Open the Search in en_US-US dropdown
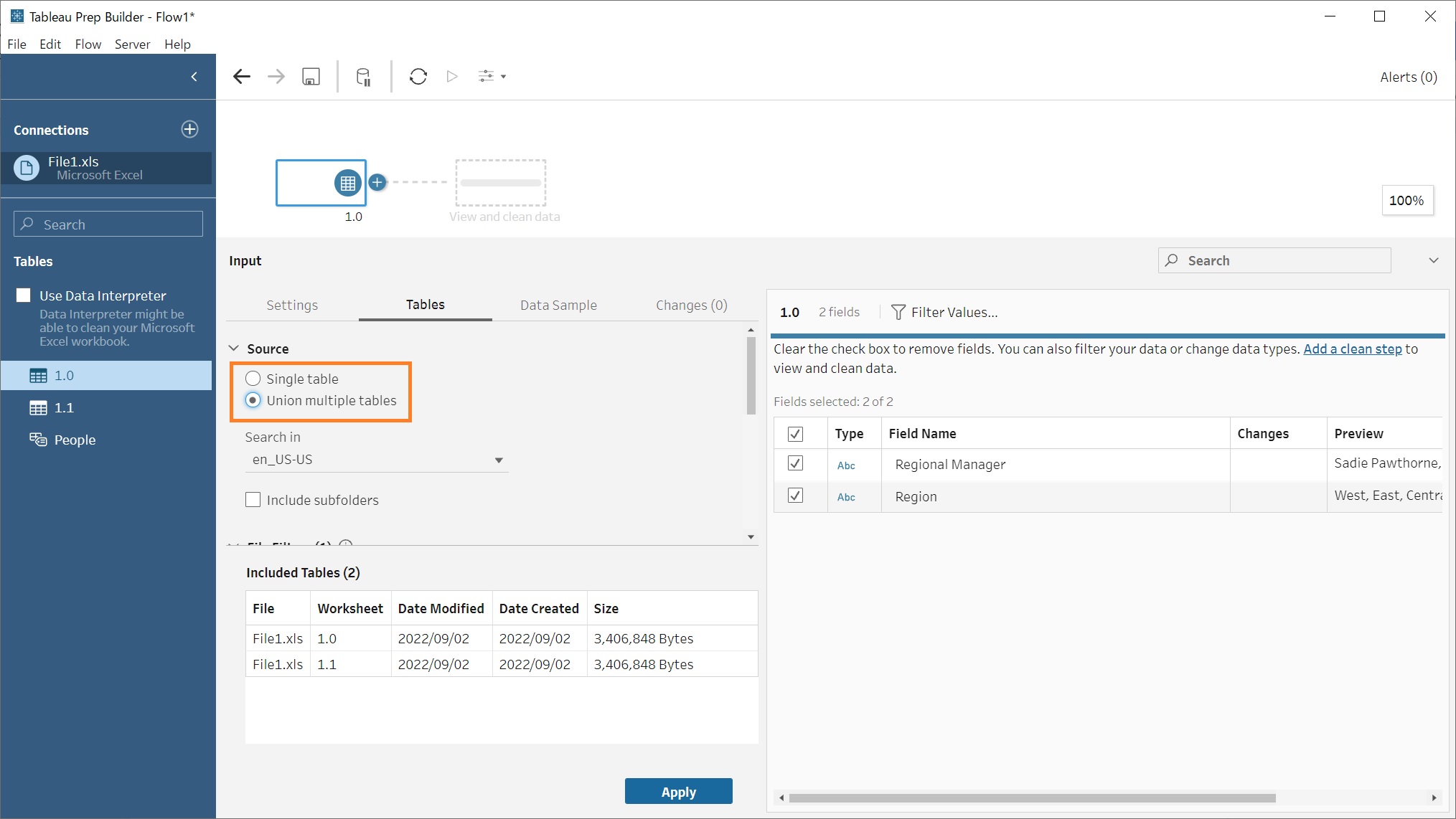This screenshot has height=819, width=1456. click(x=498, y=460)
